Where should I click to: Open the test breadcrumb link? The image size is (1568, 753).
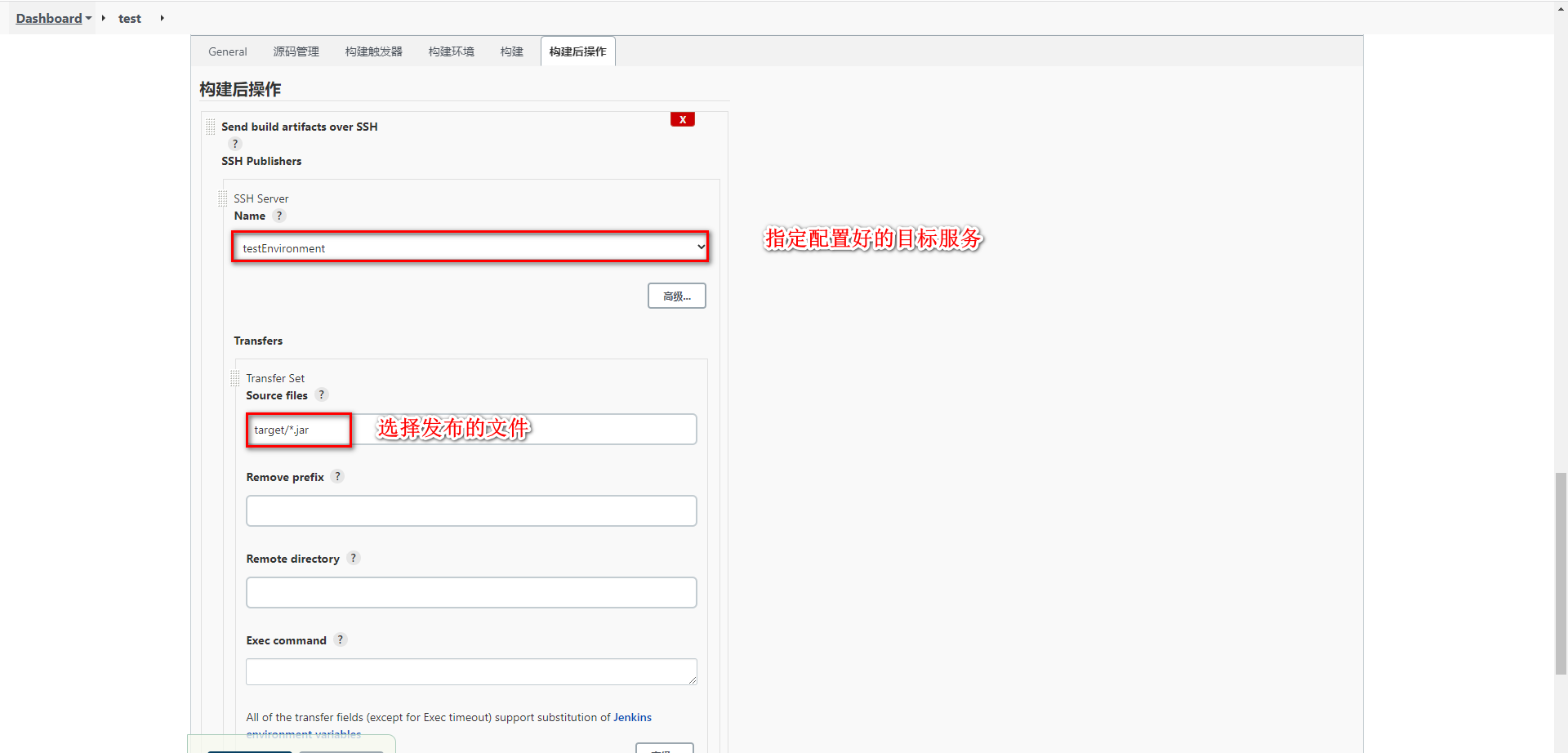[130, 18]
